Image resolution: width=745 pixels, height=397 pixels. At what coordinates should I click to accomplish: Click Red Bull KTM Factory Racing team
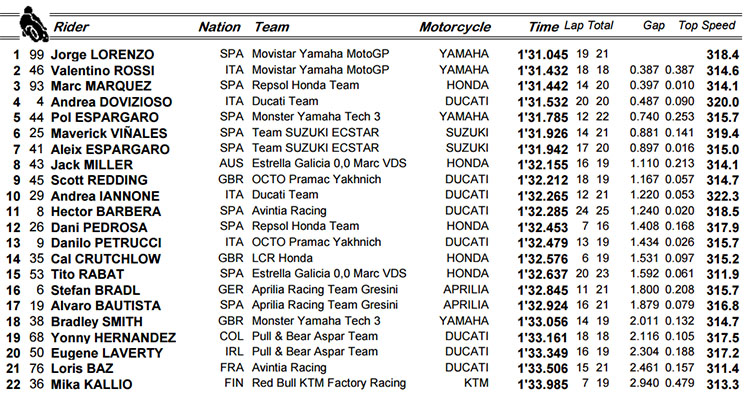coord(329,383)
